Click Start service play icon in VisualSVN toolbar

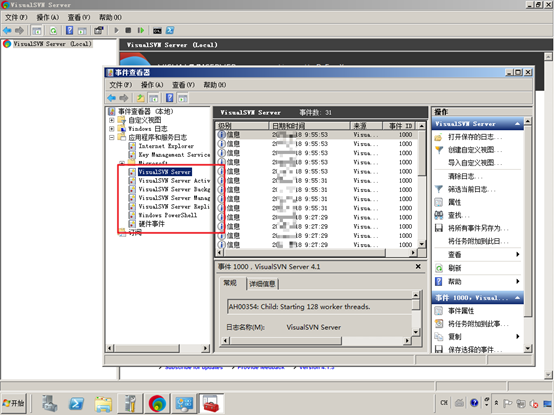pyautogui.click(x=116, y=30)
